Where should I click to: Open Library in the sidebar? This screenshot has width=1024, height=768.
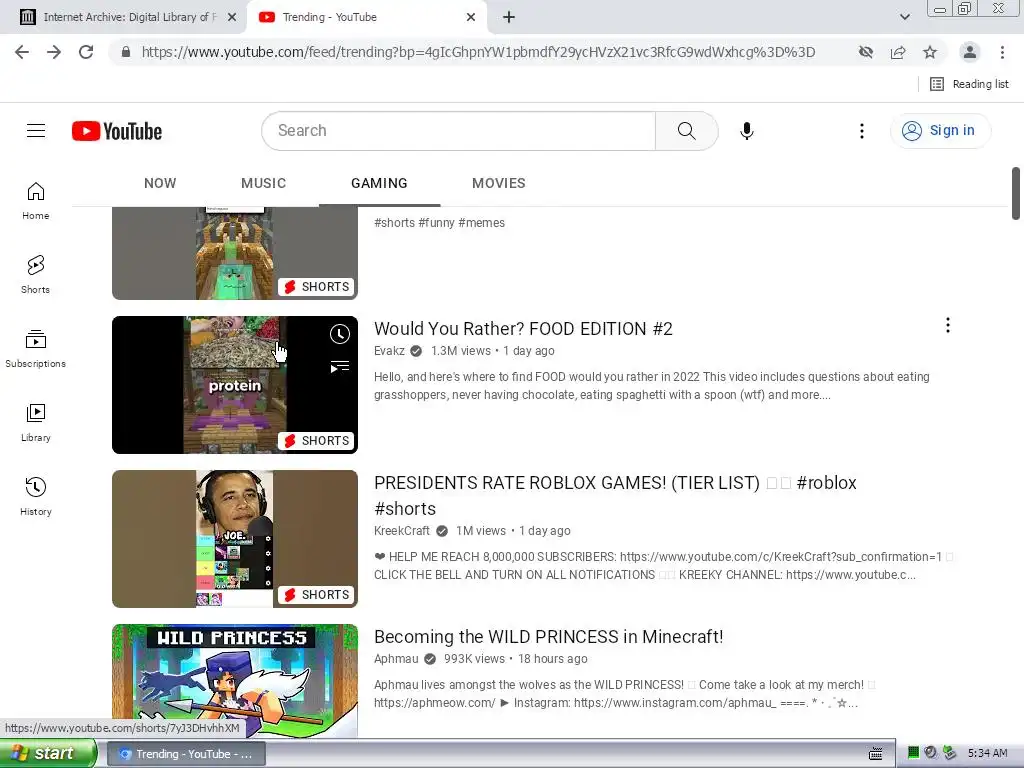tap(36, 423)
